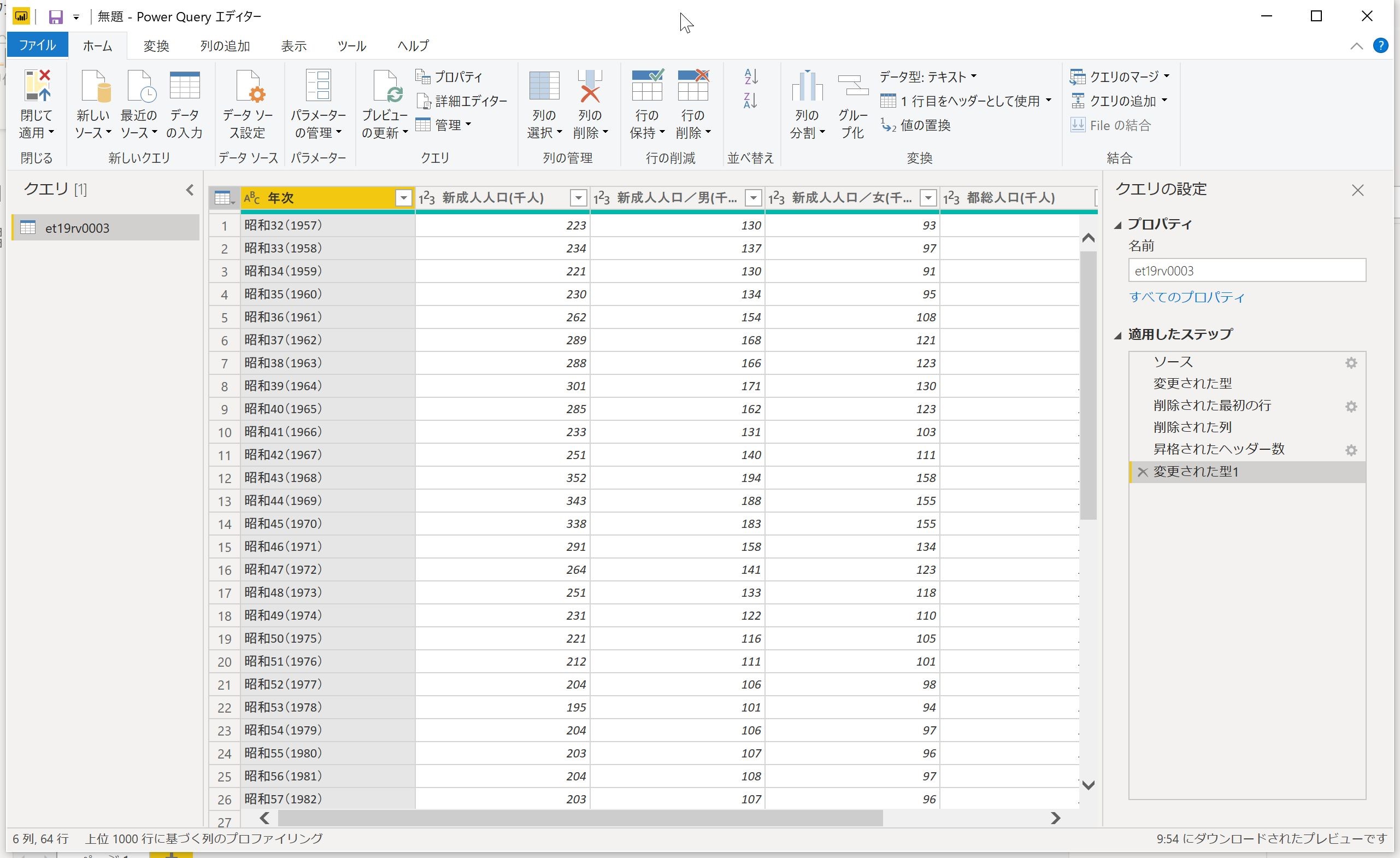This screenshot has width=1400, height=858.
Task: Open settings gear for ソース step
Action: click(x=1351, y=363)
